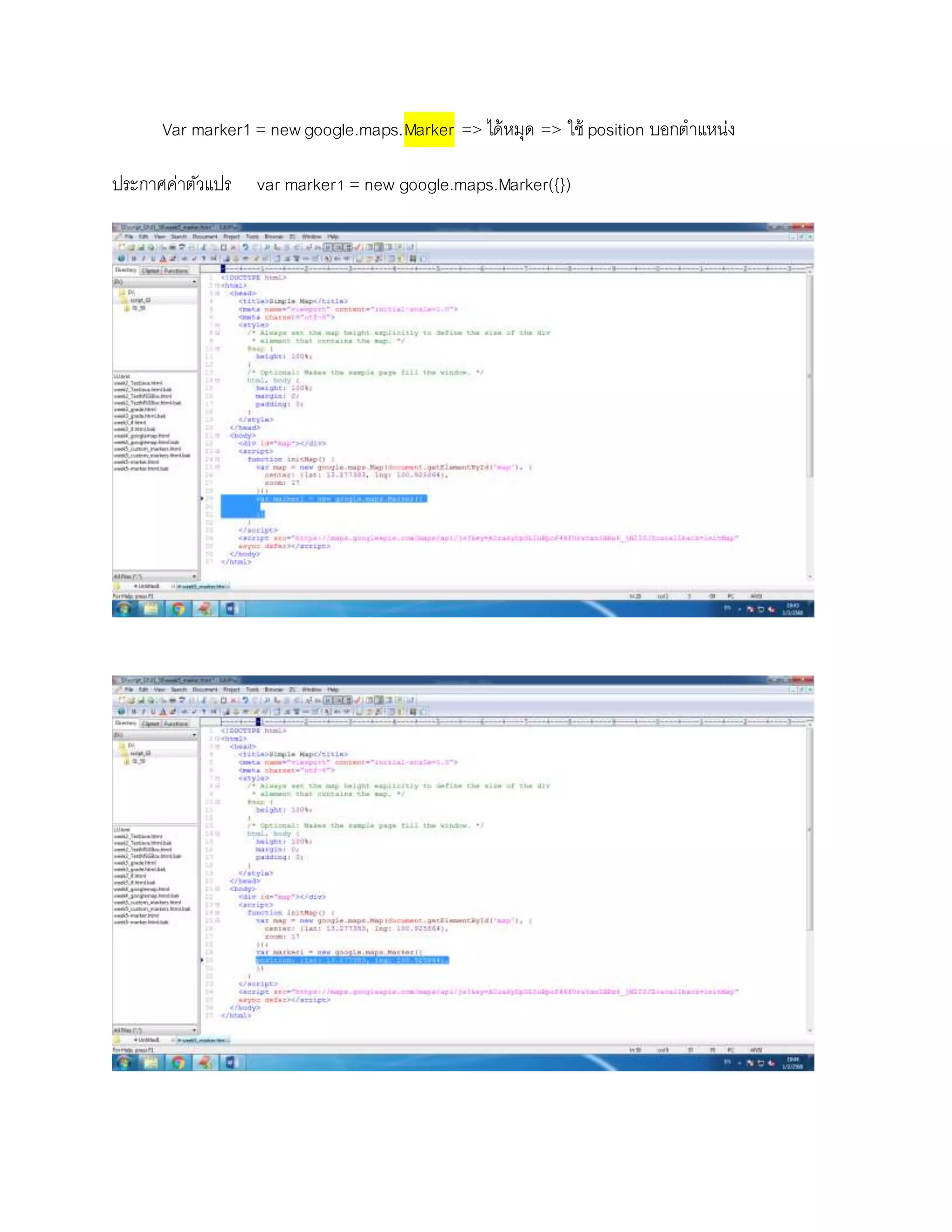Click Open file icon in upper EditPlus toolbar
Viewport: 952px width, 1232px height.
(x=131, y=247)
